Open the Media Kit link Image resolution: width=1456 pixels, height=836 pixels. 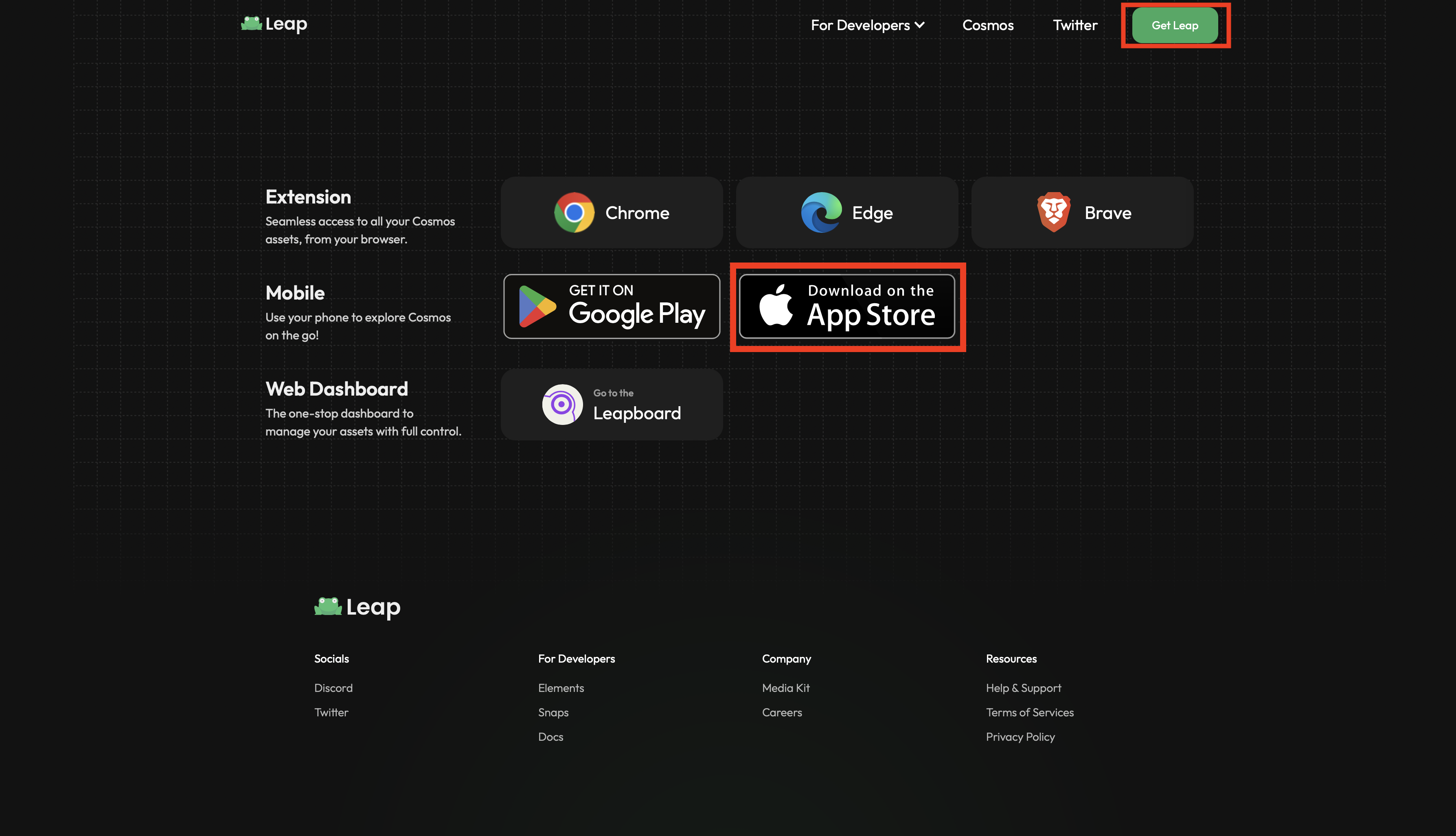[x=786, y=688]
